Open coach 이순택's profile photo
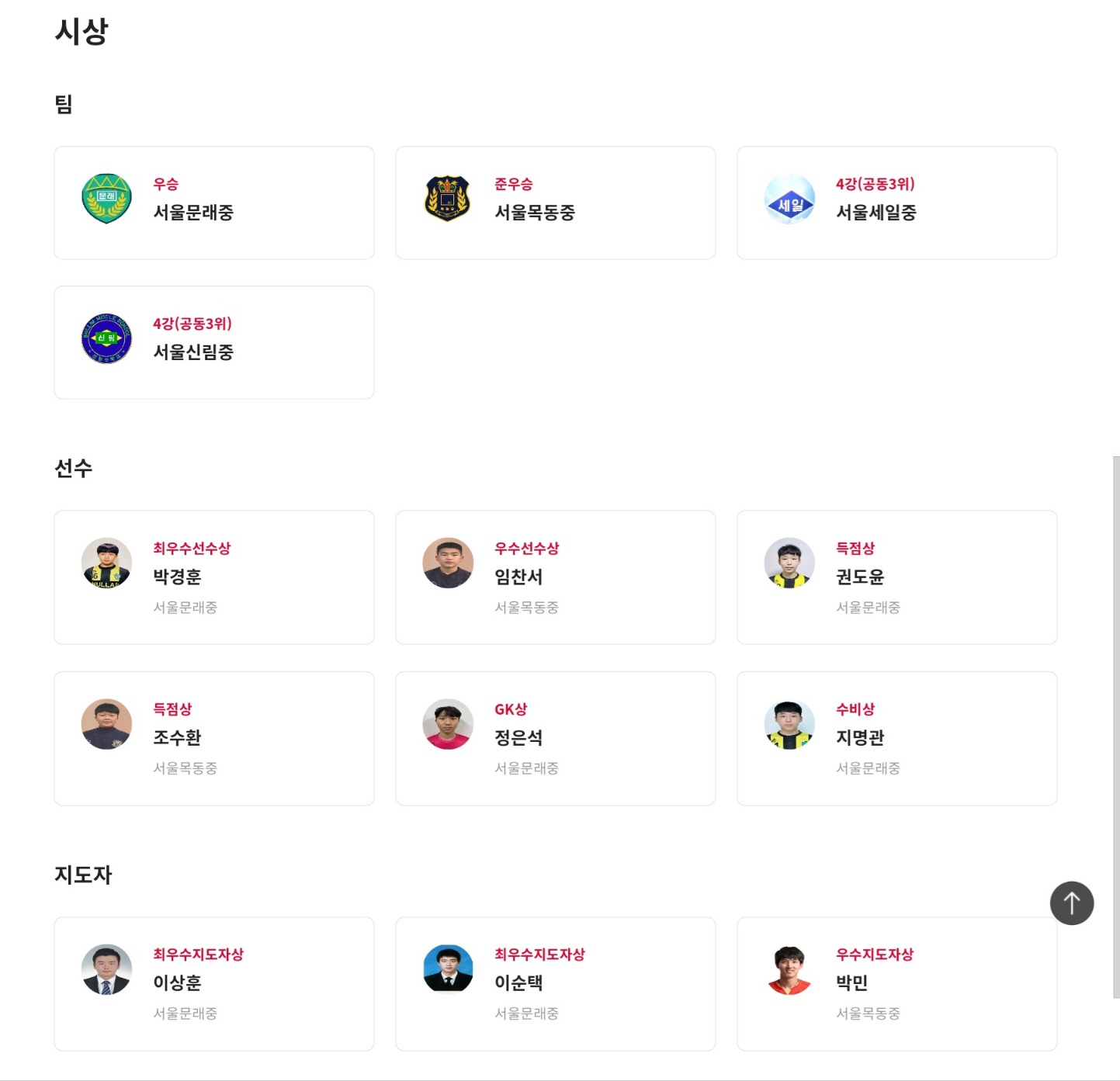1120x1081 pixels. [448, 969]
